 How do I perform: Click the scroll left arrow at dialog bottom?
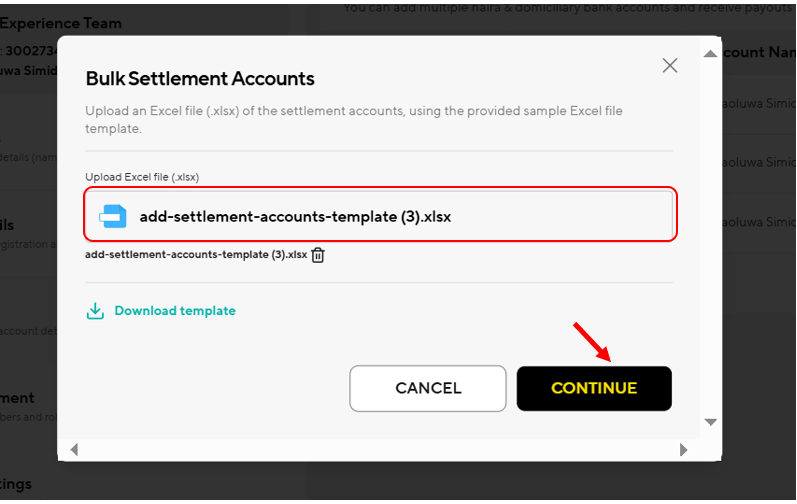coord(74,450)
